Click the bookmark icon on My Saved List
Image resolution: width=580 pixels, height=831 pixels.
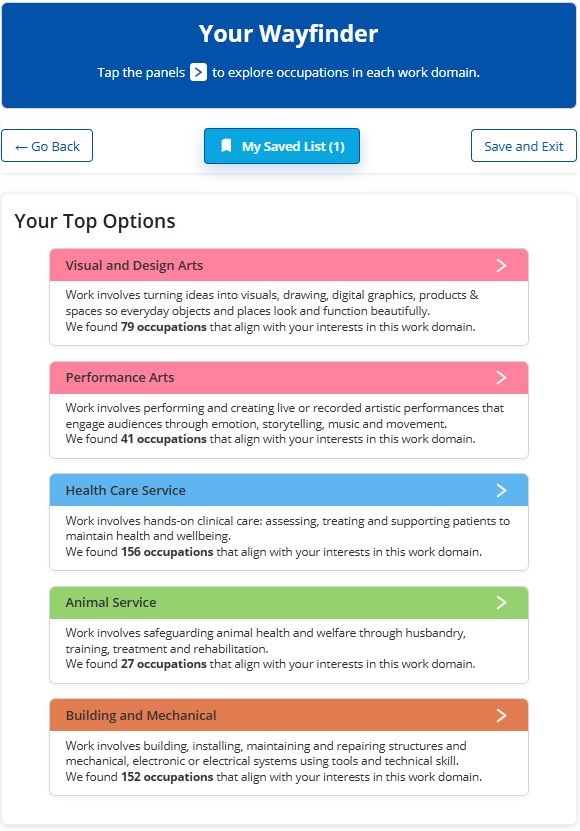click(226, 145)
